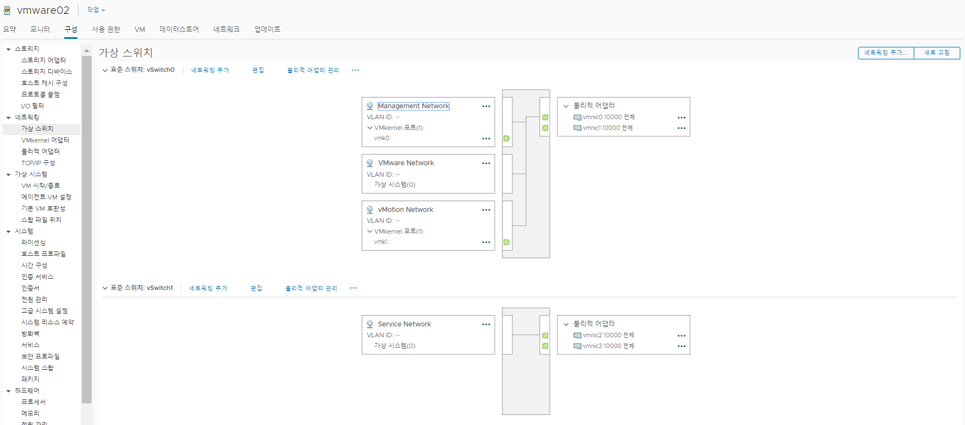Open the 데이터스토어 tab
Viewport: 965px width, 425px height.
179,29
